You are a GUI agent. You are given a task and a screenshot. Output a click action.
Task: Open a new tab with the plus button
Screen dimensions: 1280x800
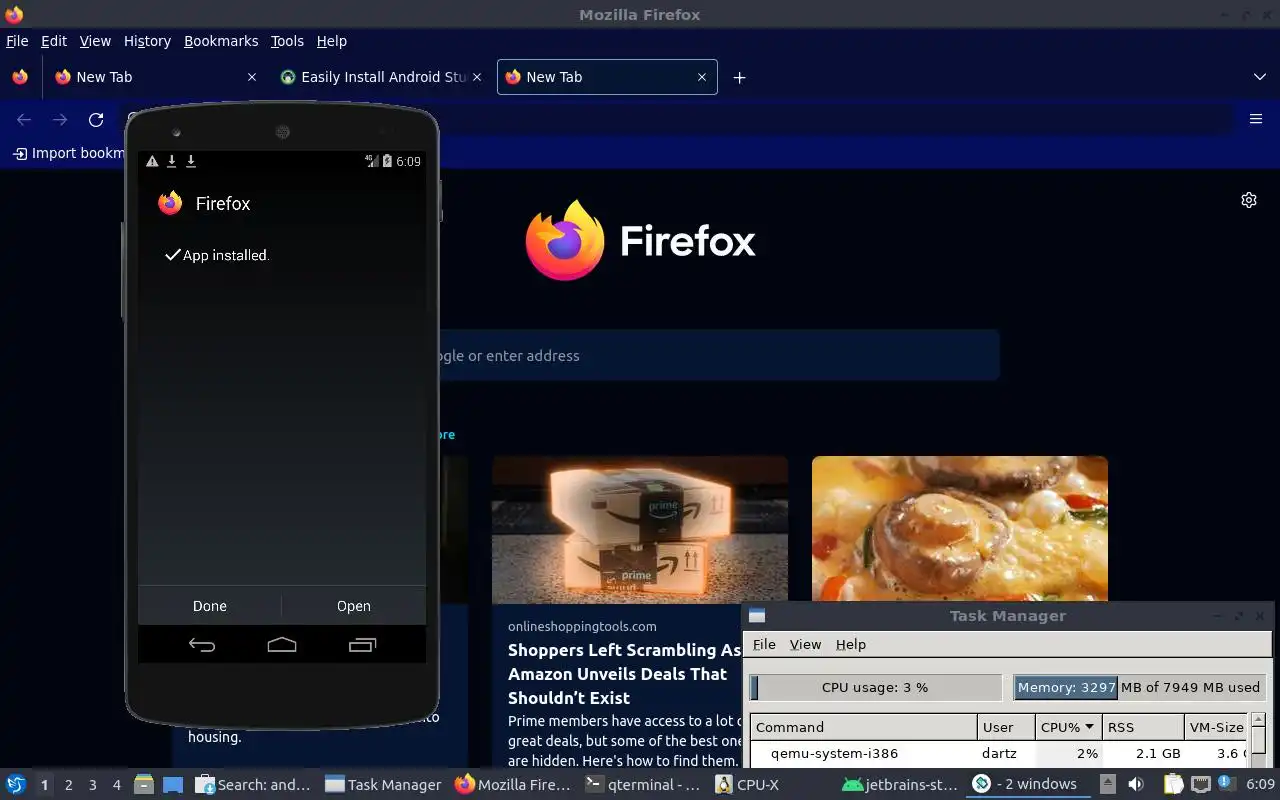point(739,77)
